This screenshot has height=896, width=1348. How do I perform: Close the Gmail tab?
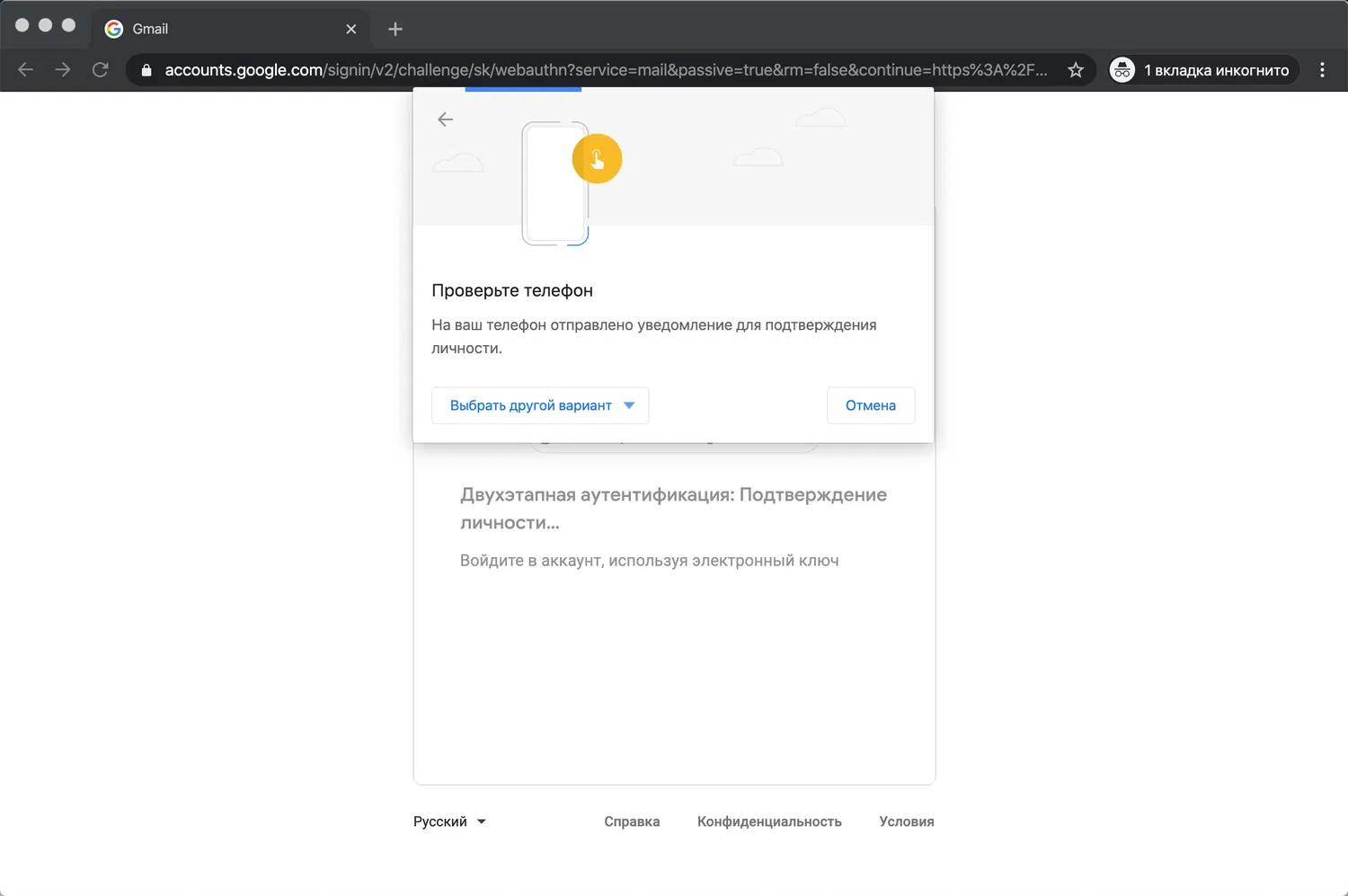[351, 29]
